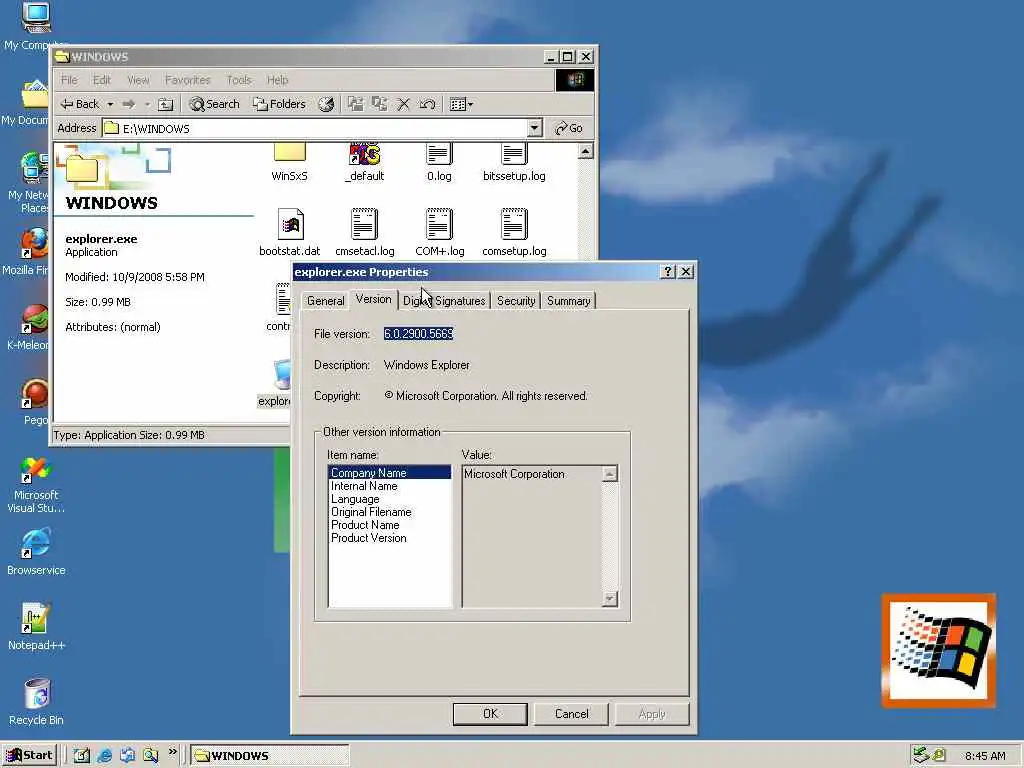This screenshot has height=768, width=1024.
Task: Click the Version tab
Action: point(374,299)
